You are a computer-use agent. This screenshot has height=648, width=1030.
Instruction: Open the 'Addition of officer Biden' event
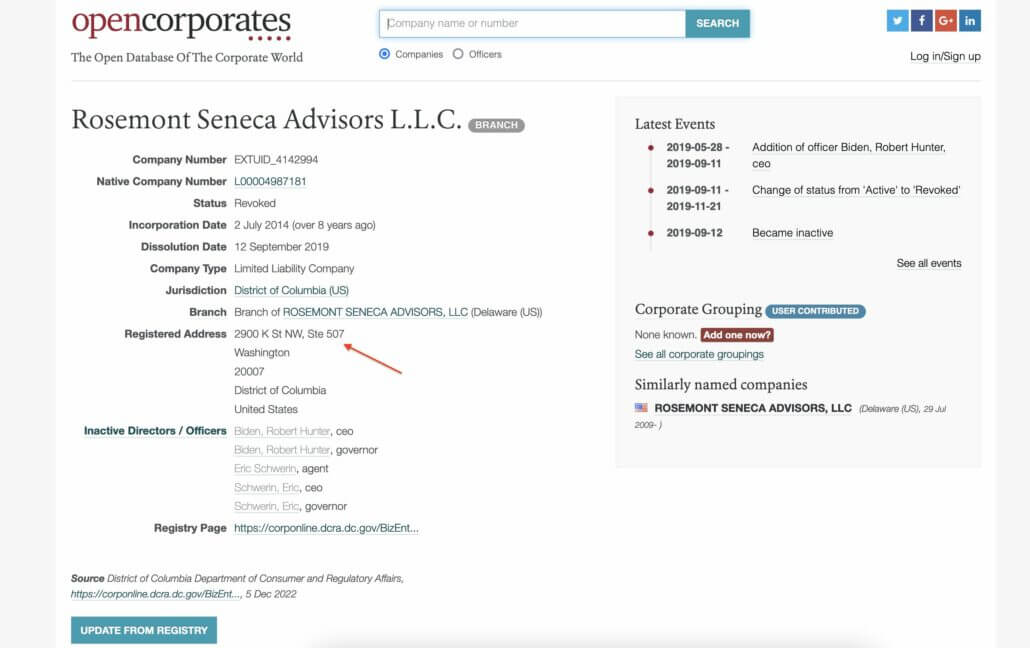click(849, 156)
